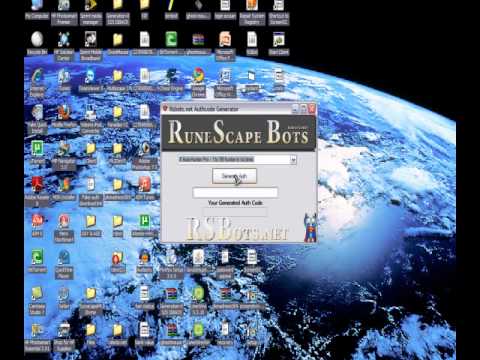Screen dimensions: 480x360
Task: Click the Authcode Generator title bar icon
Action: [x=165, y=108]
